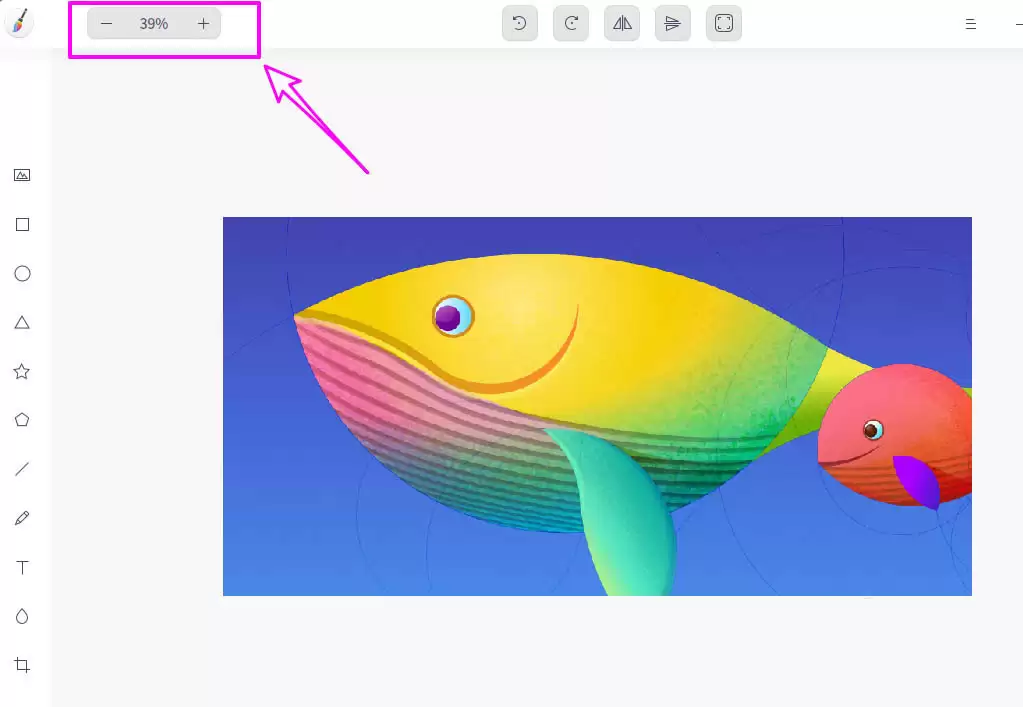Image resolution: width=1023 pixels, height=707 pixels.
Task: Toggle fit-to-screen view
Action: pos(723,23)
